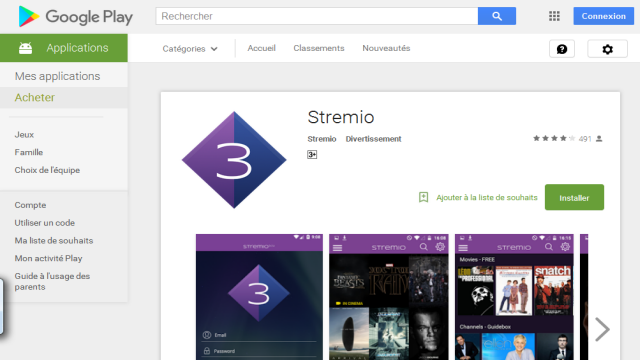Screen dimensions: 640x360
Task: Open the Accueil tab
Action: point(261,48)
